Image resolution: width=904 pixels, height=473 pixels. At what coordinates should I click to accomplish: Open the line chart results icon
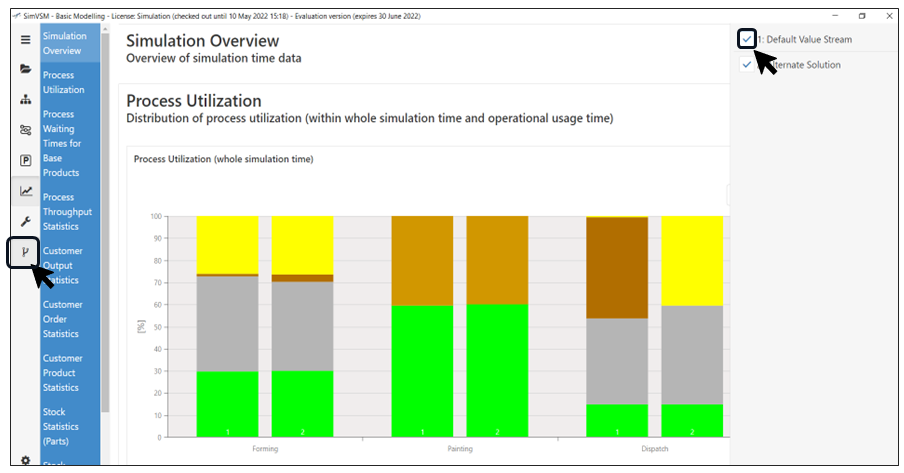tap(25, 191)
